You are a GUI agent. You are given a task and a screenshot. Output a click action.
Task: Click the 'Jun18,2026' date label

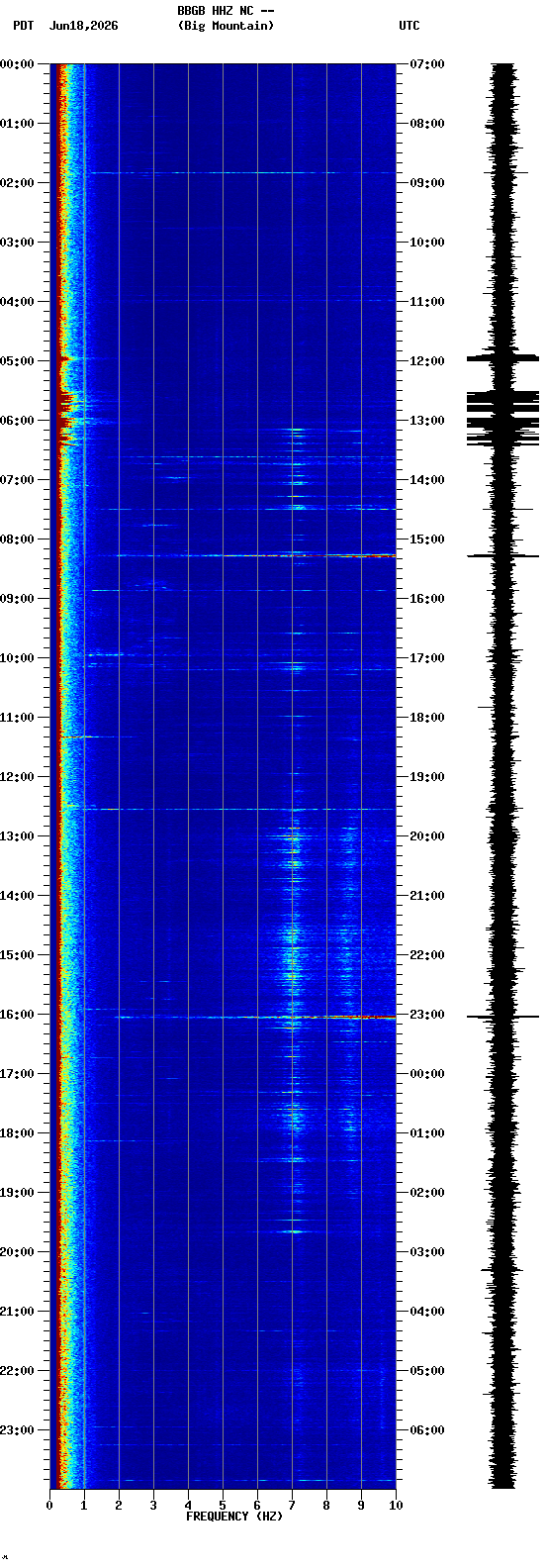tap(83, 26)
